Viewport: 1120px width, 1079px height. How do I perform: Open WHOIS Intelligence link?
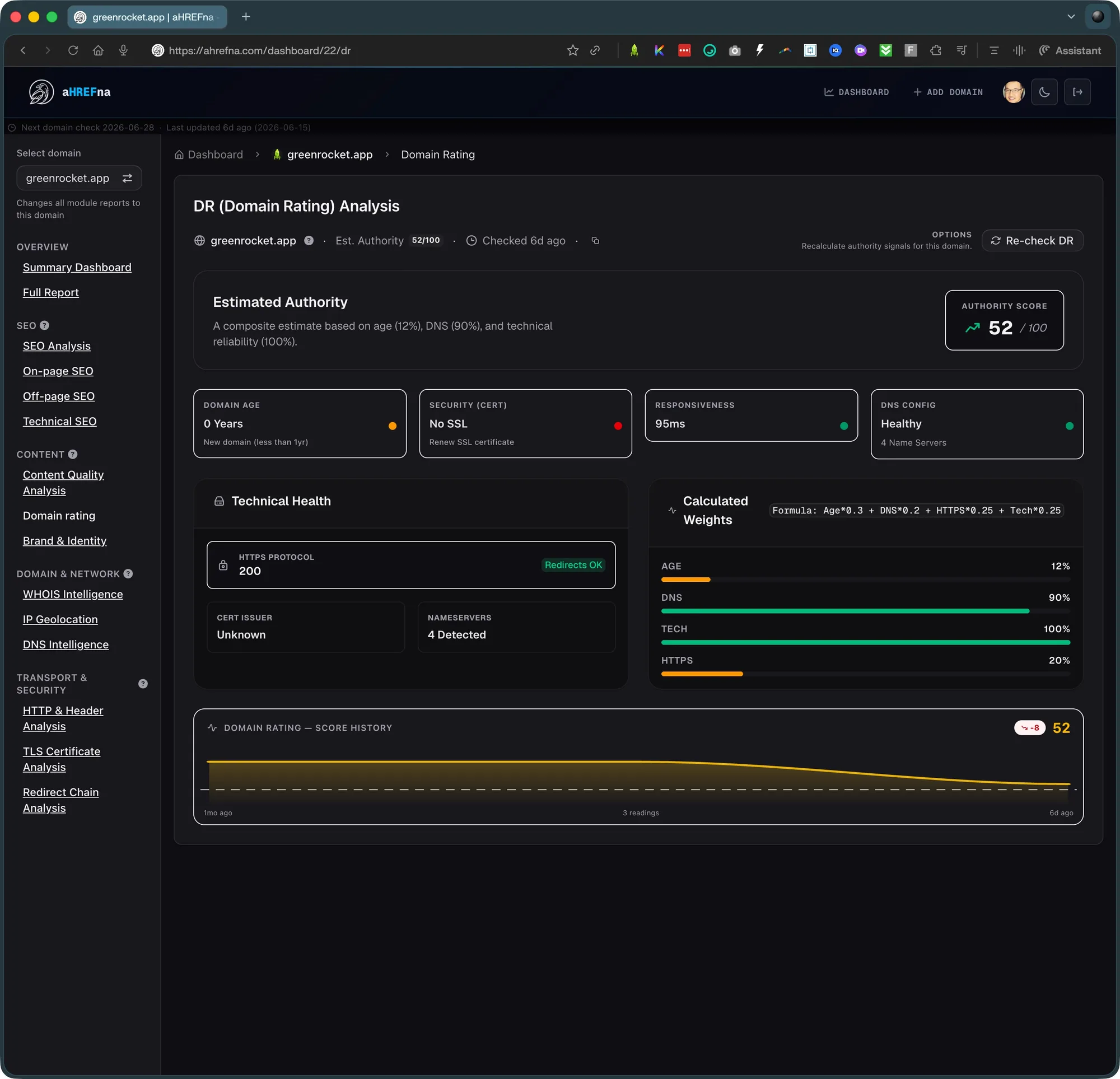(x=73, y=594)
